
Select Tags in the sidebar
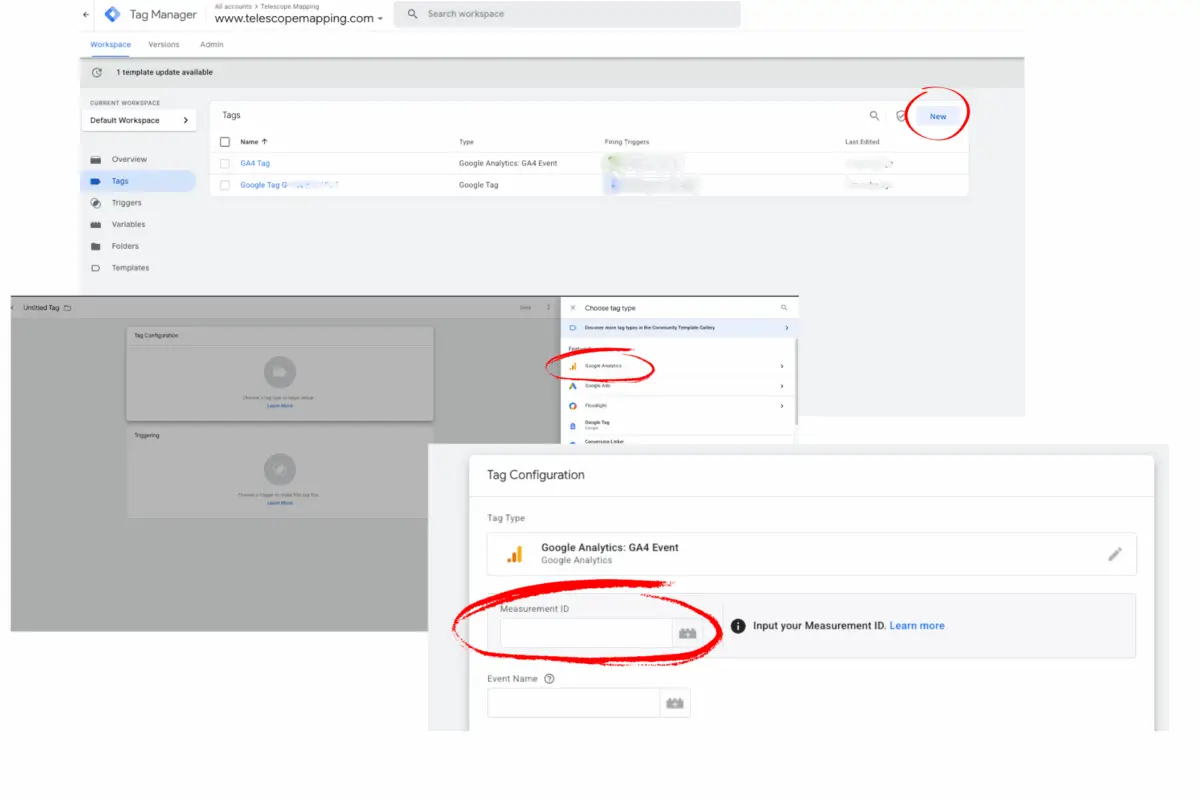point(138,181)
